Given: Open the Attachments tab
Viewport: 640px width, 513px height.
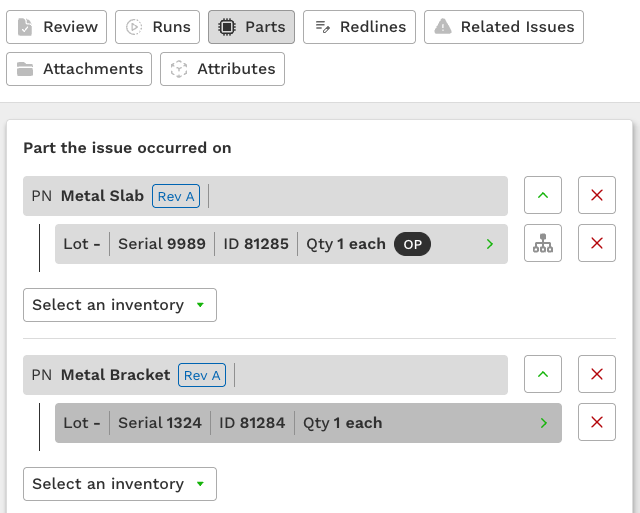Looking at the screenshot, I should (79, 69).
